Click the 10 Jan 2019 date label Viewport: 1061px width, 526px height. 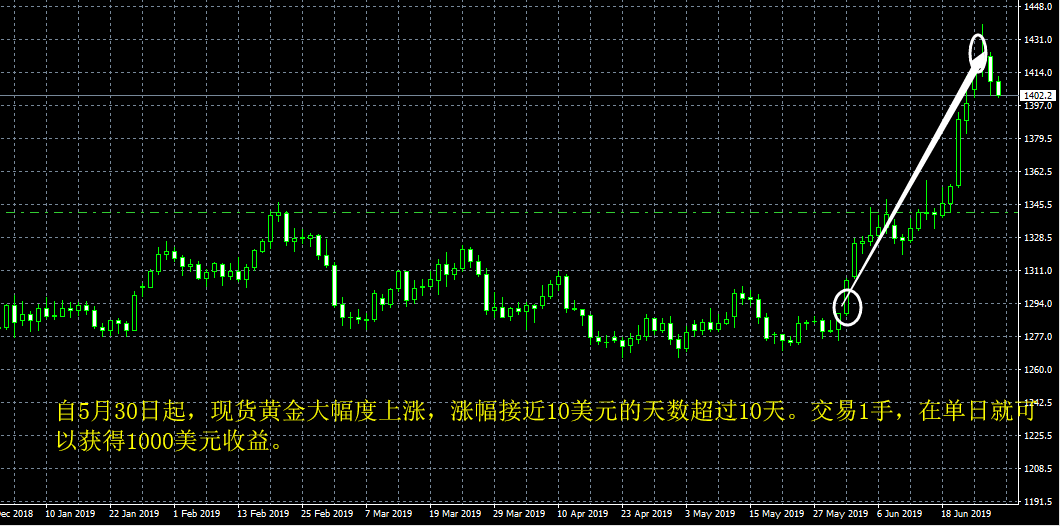pos(70,514)
